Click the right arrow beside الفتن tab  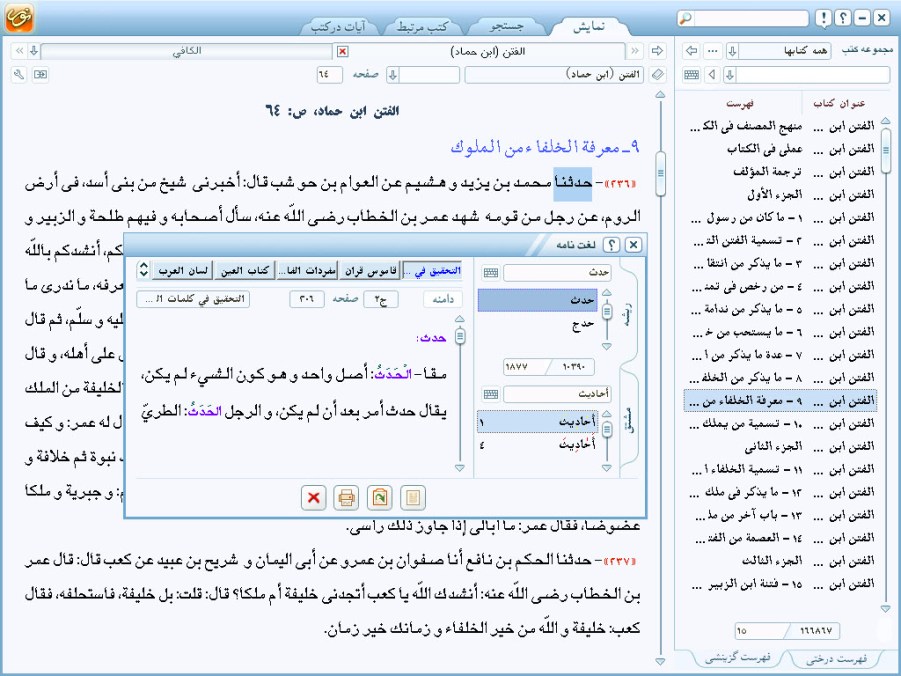coord(657,51)
